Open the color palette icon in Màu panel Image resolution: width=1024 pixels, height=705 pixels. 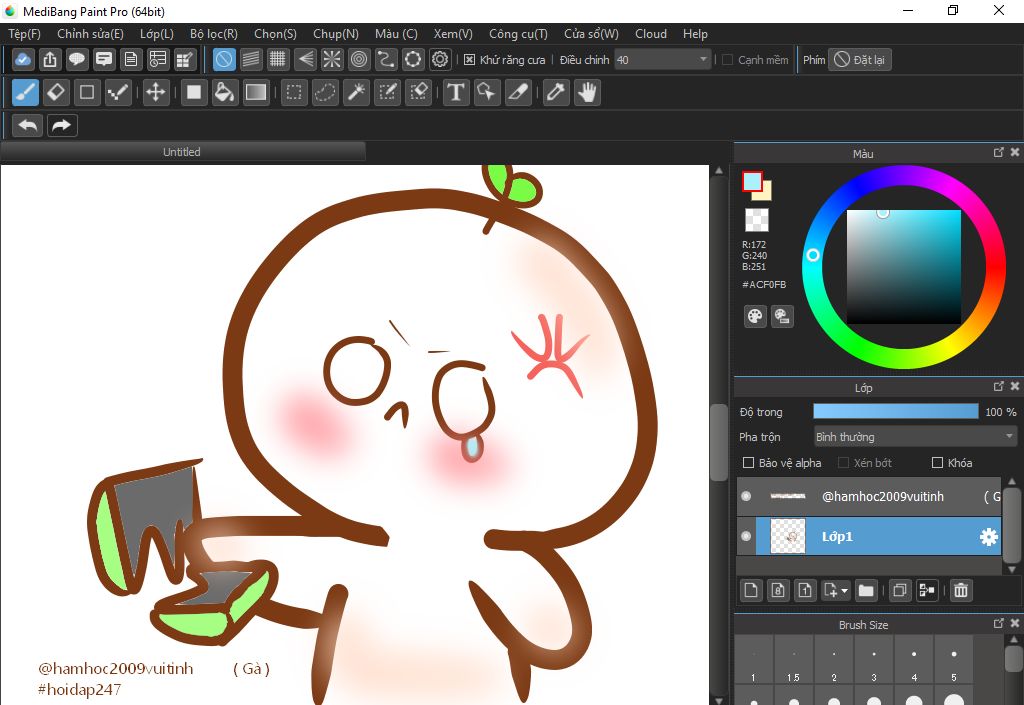[755, 317]
